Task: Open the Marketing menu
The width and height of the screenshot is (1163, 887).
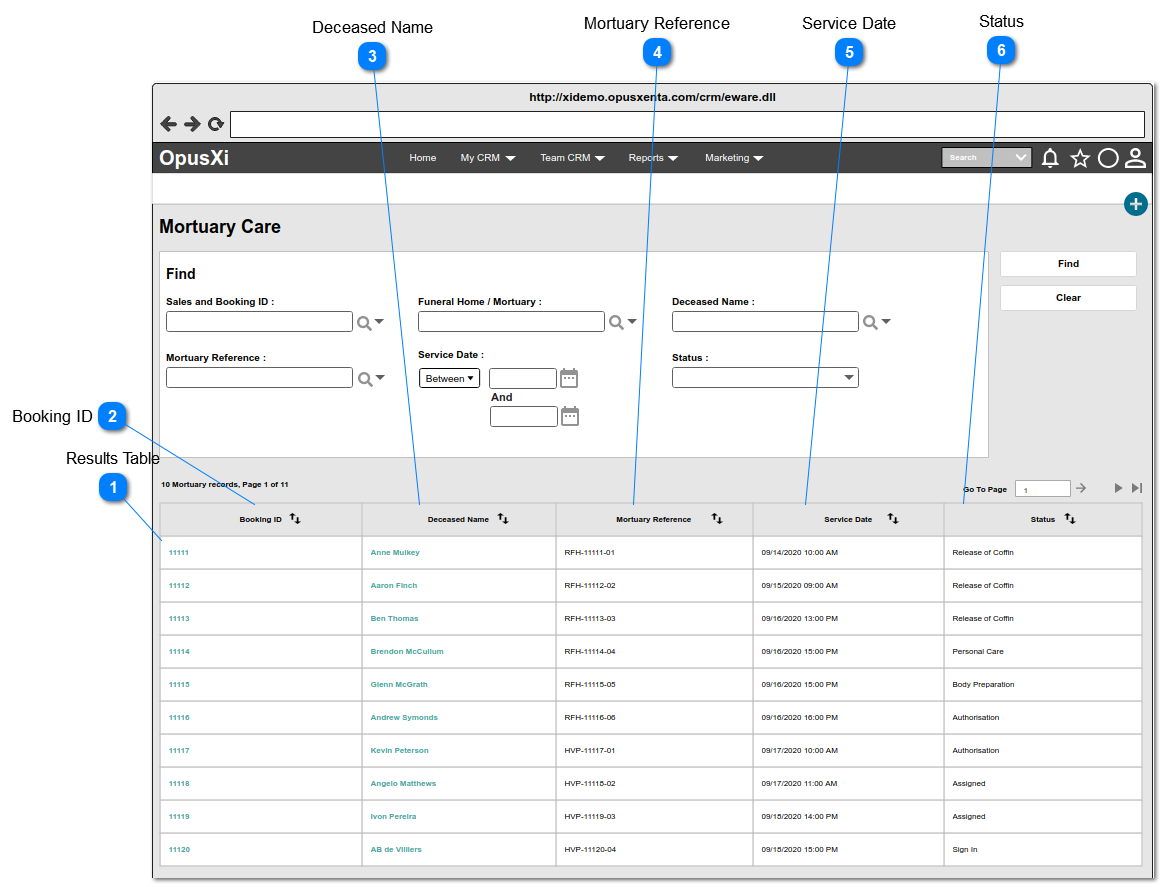Action: pos(734,158)
